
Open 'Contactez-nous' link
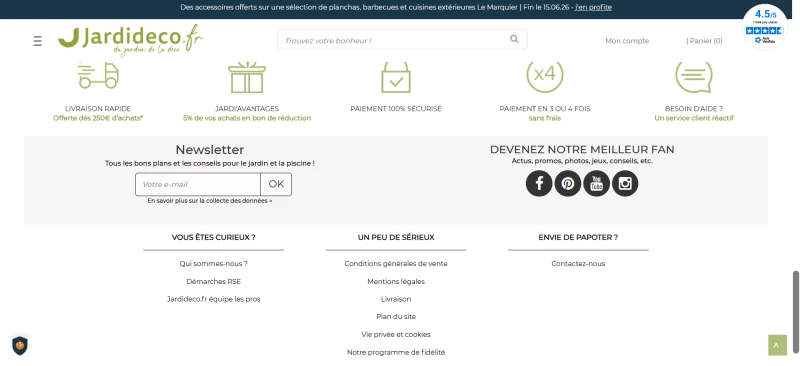click(x=578, y=263)
